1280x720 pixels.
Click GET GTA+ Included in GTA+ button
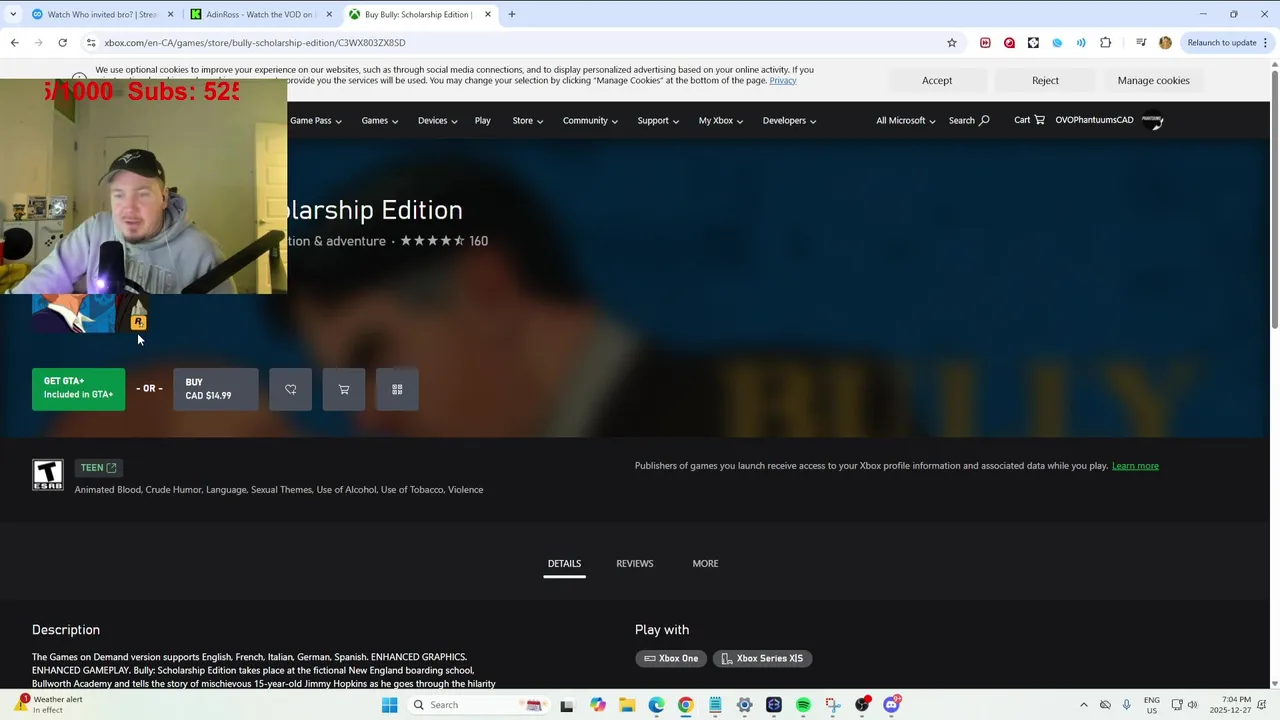[79, 389]
